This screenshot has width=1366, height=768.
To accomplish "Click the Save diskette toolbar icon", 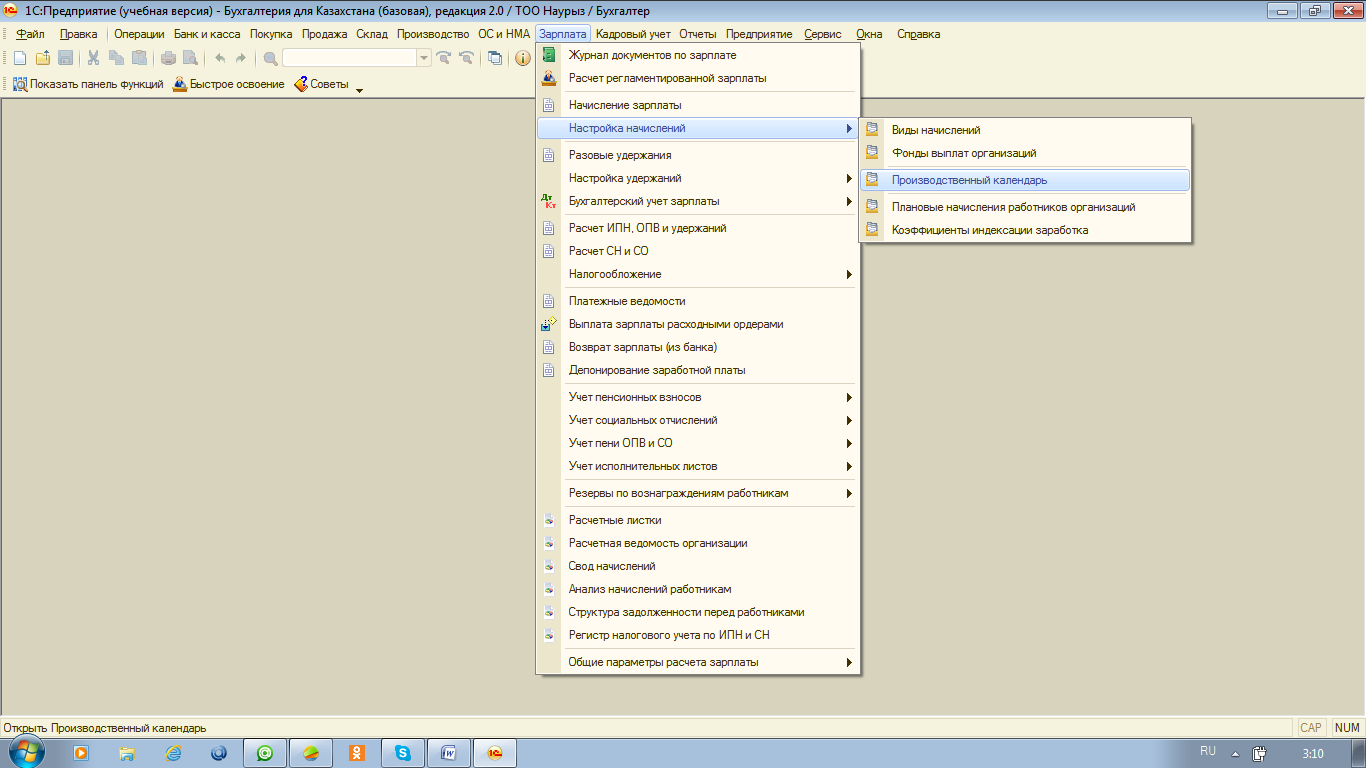I will tap(65, 58).
